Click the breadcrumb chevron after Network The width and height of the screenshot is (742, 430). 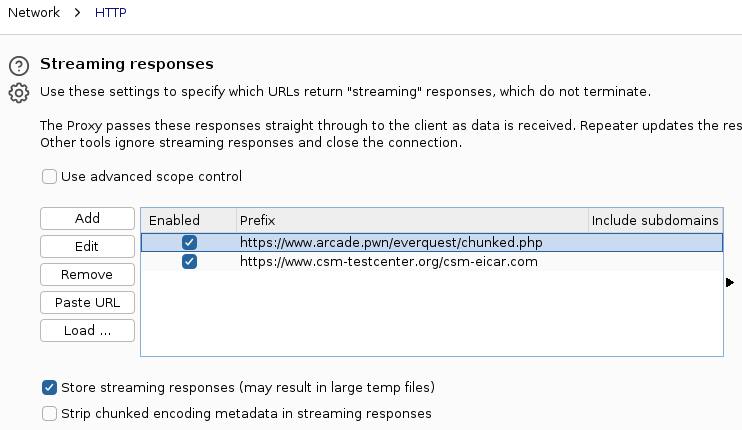77,13
